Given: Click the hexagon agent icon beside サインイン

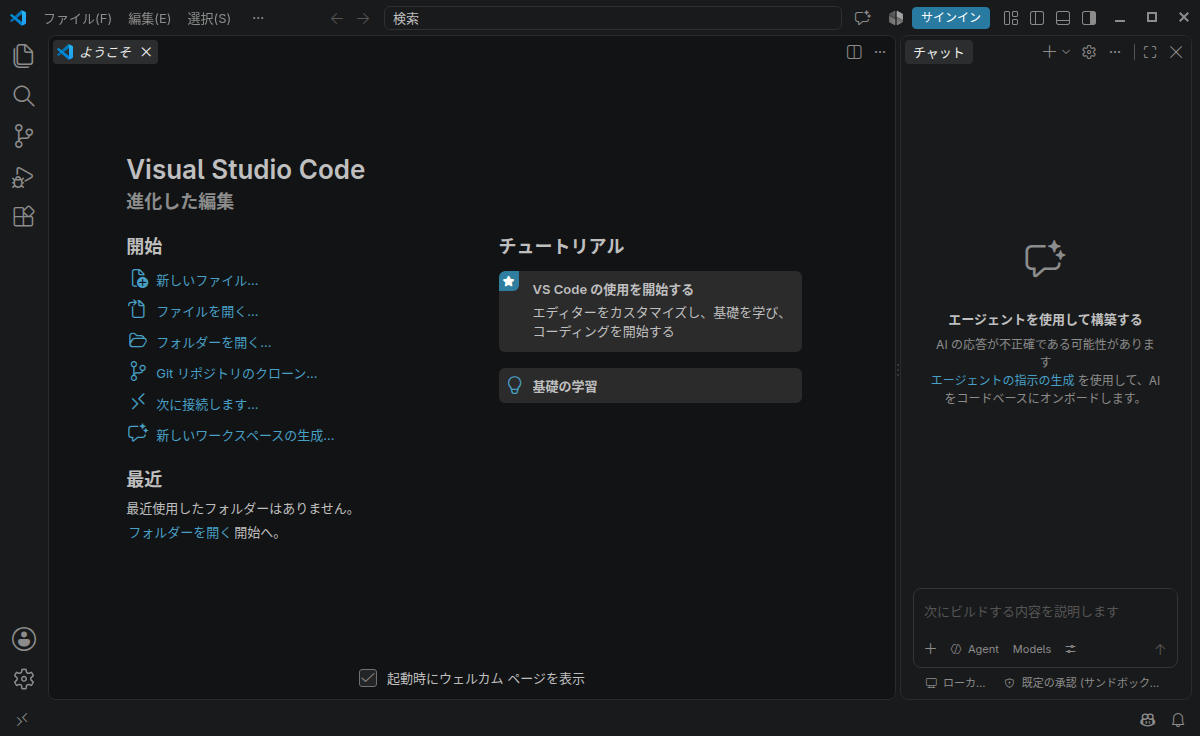Looking at the screenshot, I should click(896, 18).
